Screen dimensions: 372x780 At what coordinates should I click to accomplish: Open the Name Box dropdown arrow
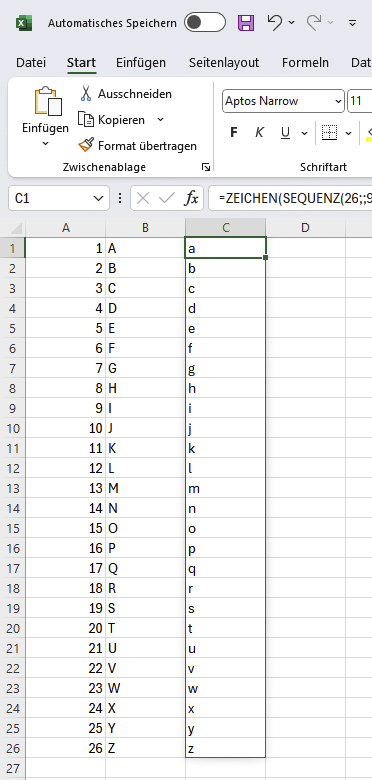98,199
